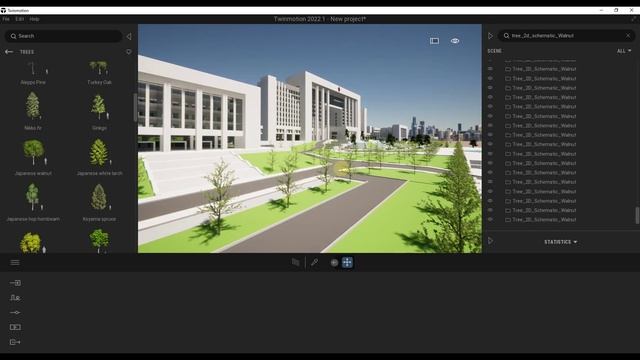
Task: Open the Help menu
Action: click(34, 19)
